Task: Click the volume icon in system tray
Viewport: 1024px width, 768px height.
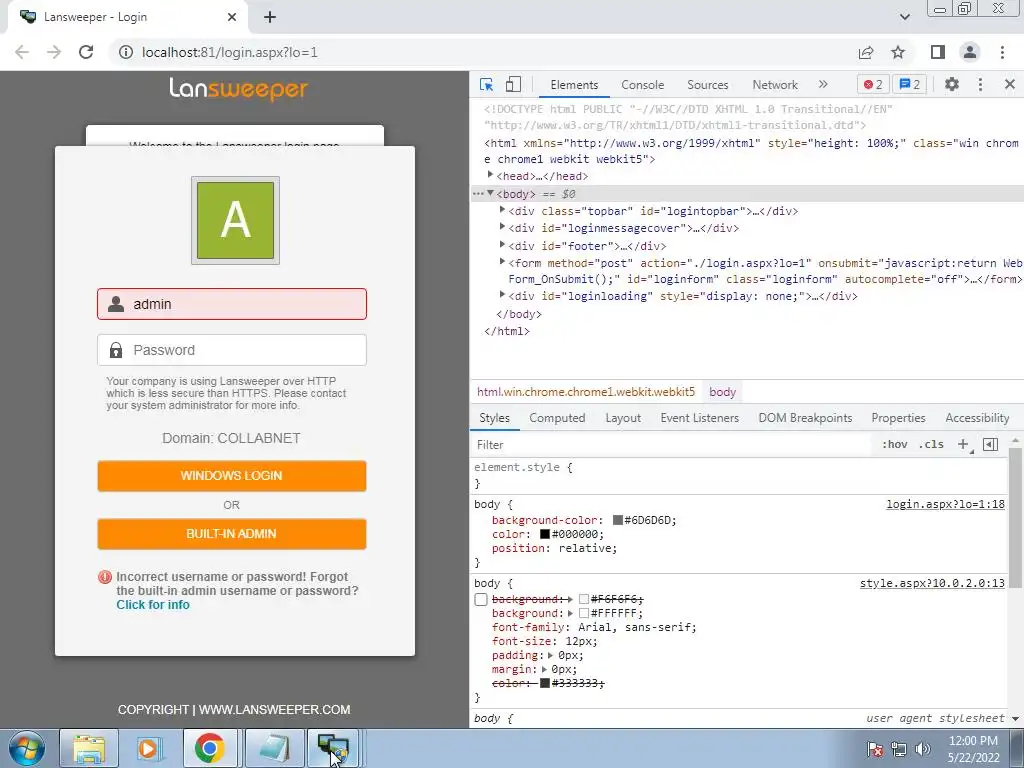Action: [x=923, y=749]
